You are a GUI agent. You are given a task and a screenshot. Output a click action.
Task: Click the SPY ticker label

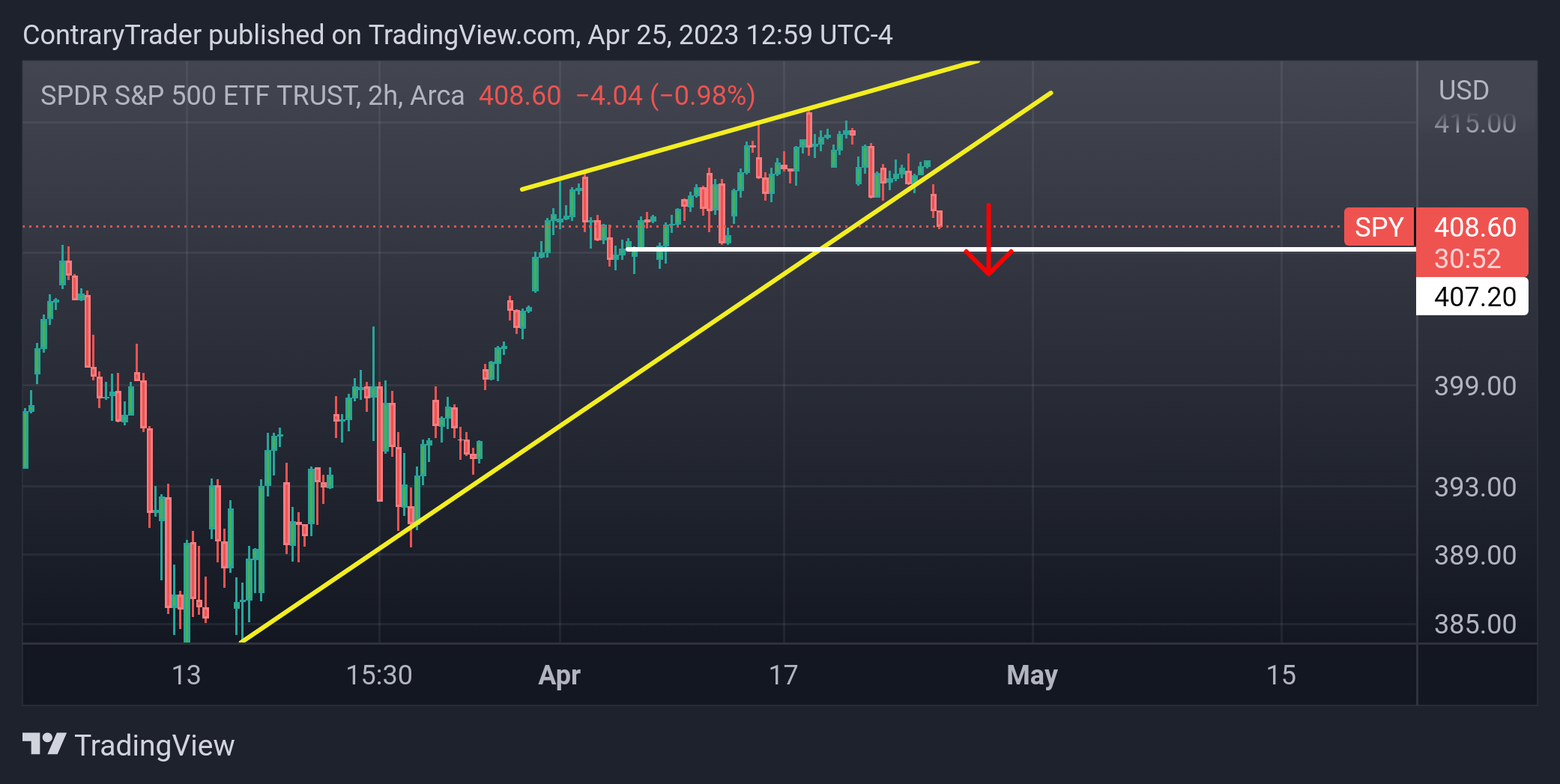(1379, 227)
